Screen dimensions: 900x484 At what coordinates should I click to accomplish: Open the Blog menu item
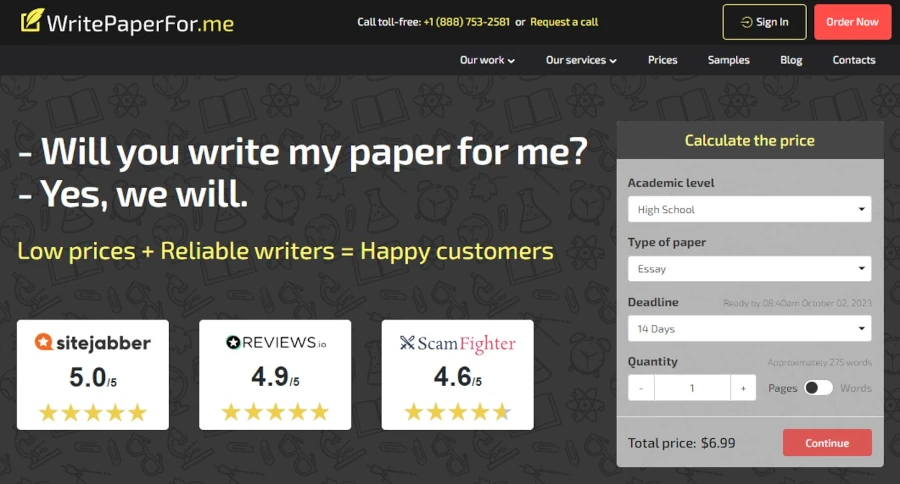(x=791, y=60)
